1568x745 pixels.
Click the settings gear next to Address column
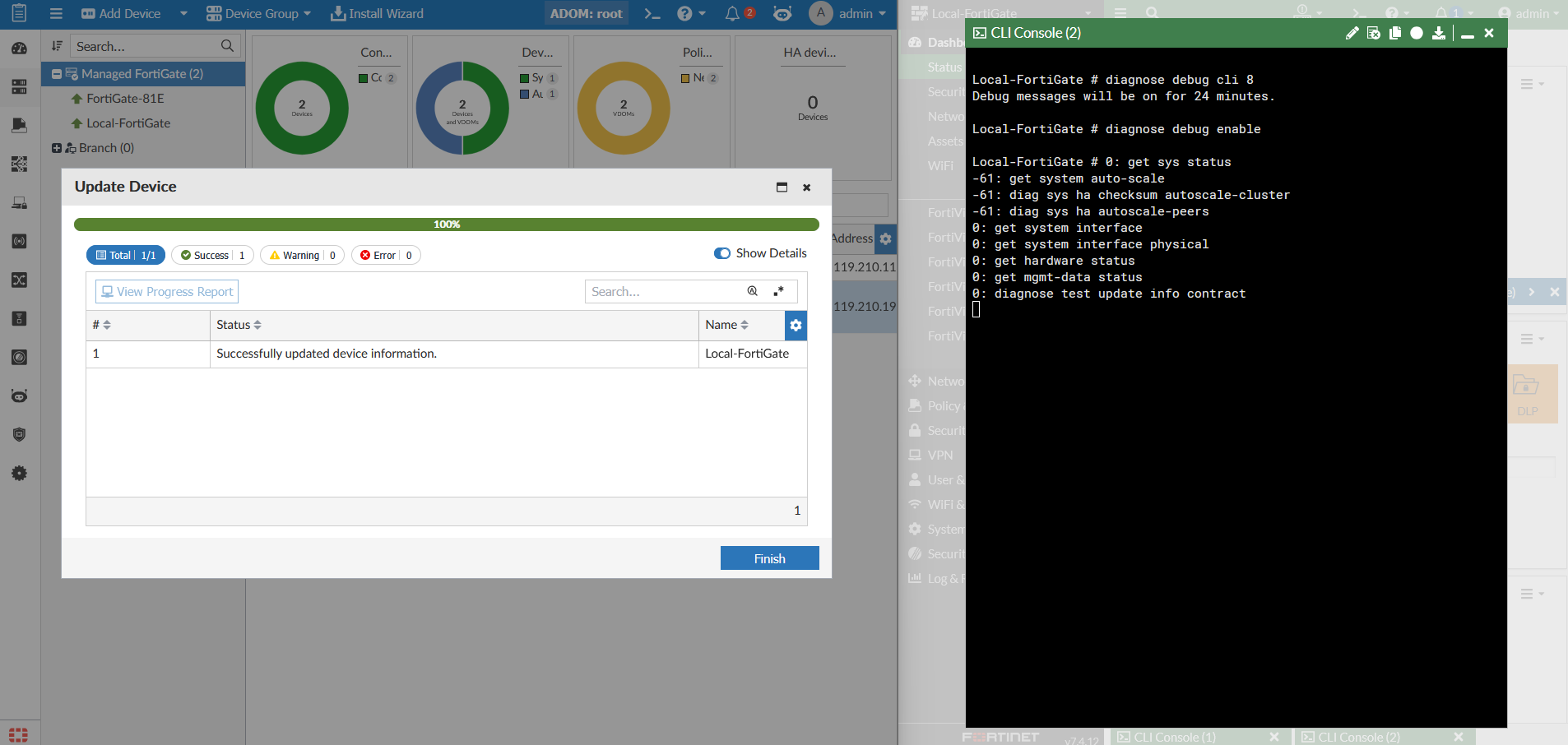point(885,238)
